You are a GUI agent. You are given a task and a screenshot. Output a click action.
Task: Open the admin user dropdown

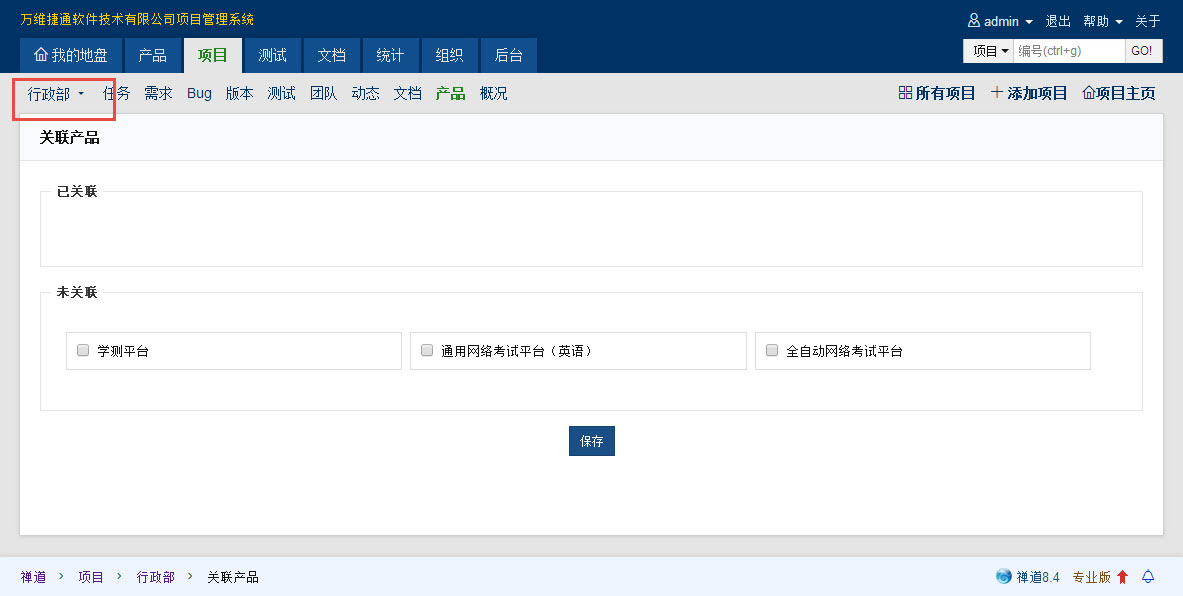(x=1000, y=21)
